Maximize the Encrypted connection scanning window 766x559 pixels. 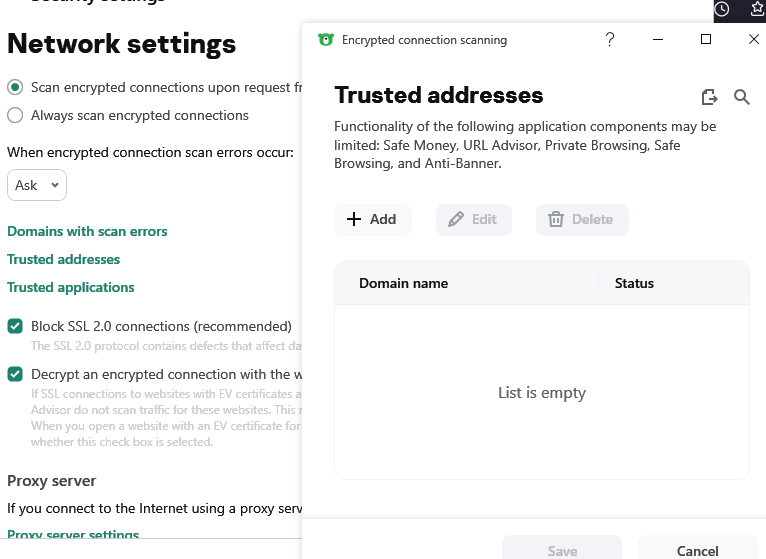click(x=706, y=40)
